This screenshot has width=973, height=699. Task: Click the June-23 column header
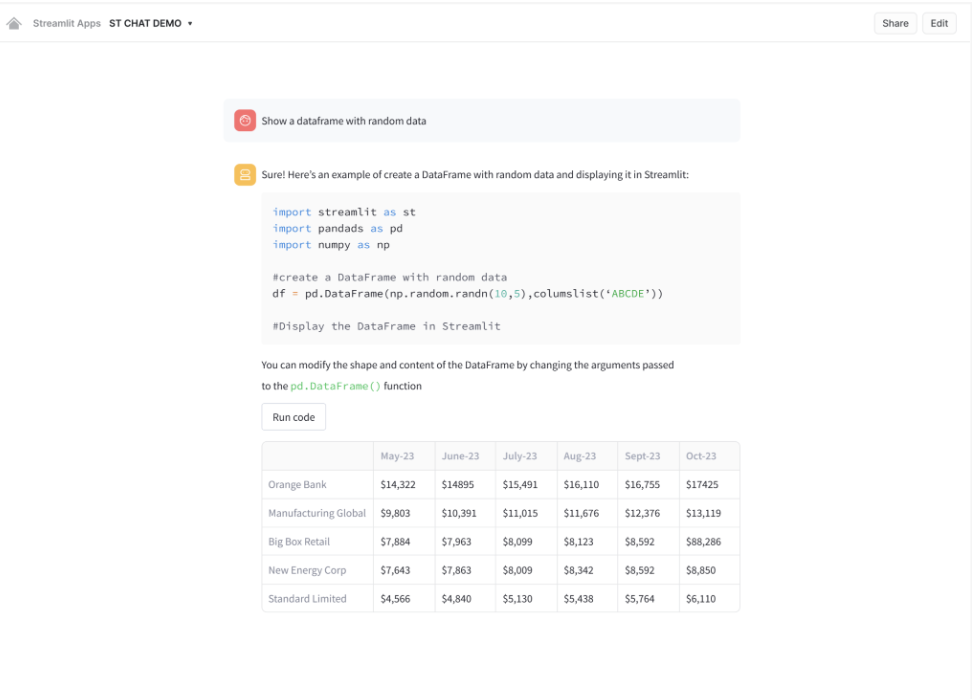pyautogui.click(x=465, y=456)
